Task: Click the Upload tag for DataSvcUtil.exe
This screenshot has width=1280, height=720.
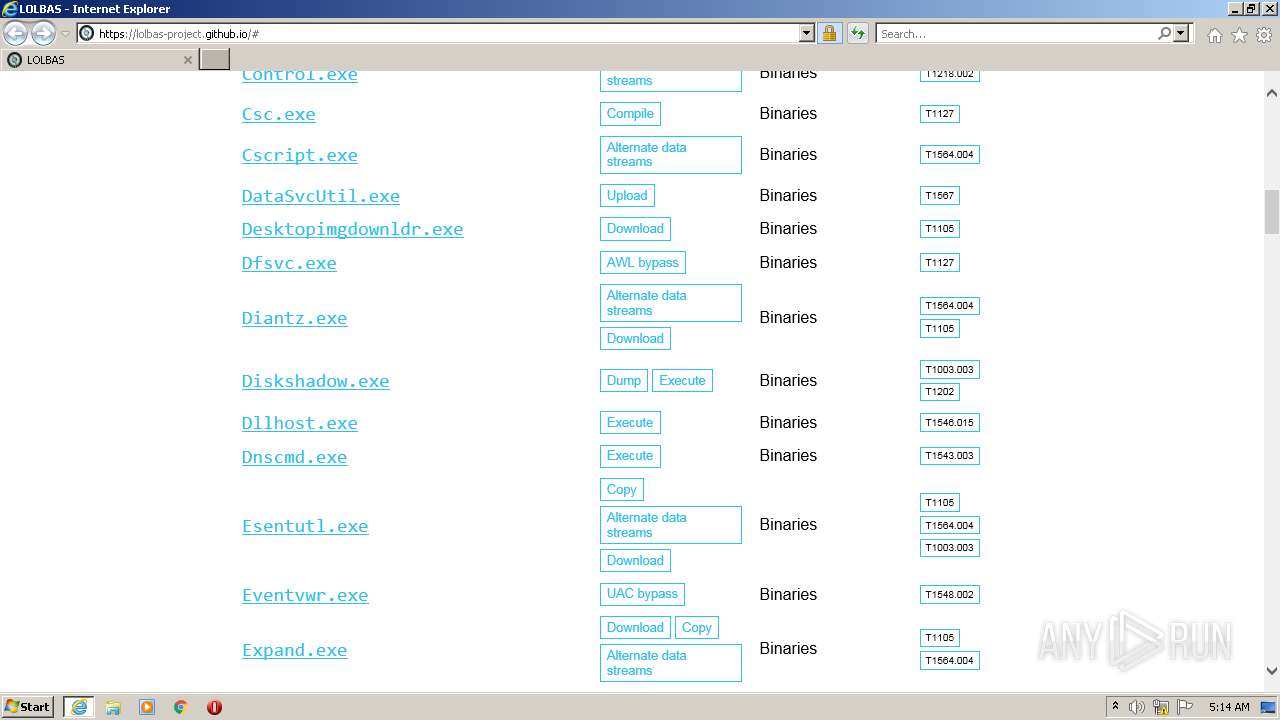Action: pyautogui.click(x=627, y=196)
